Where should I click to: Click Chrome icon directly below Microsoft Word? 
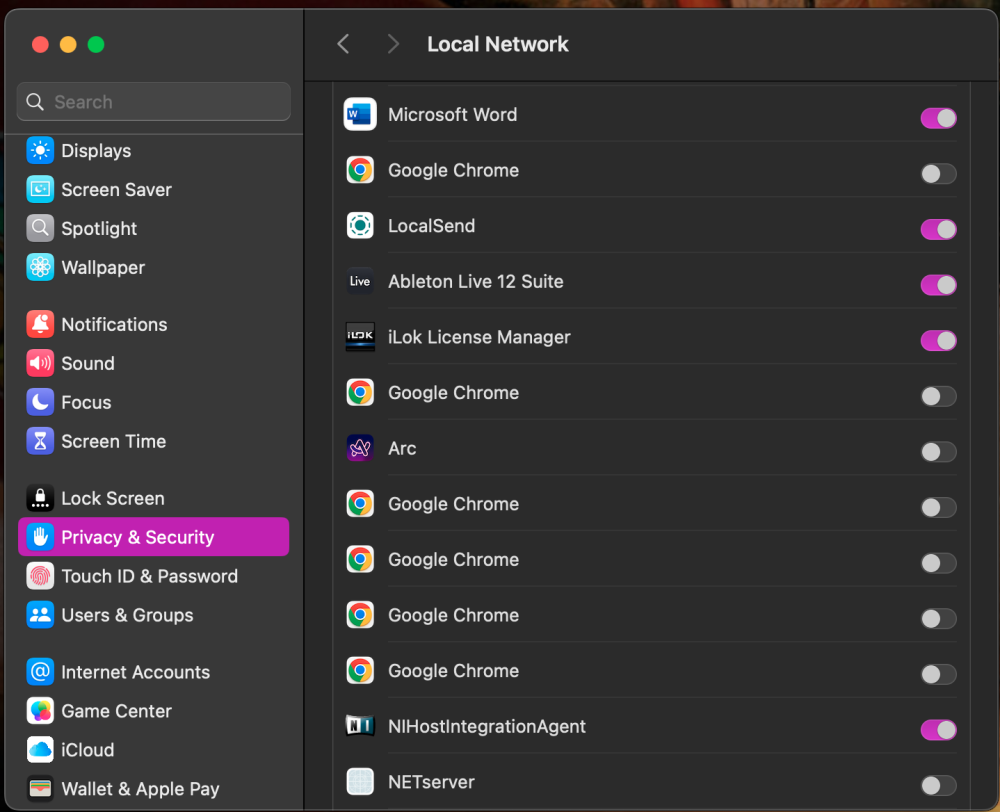(360, 170)
